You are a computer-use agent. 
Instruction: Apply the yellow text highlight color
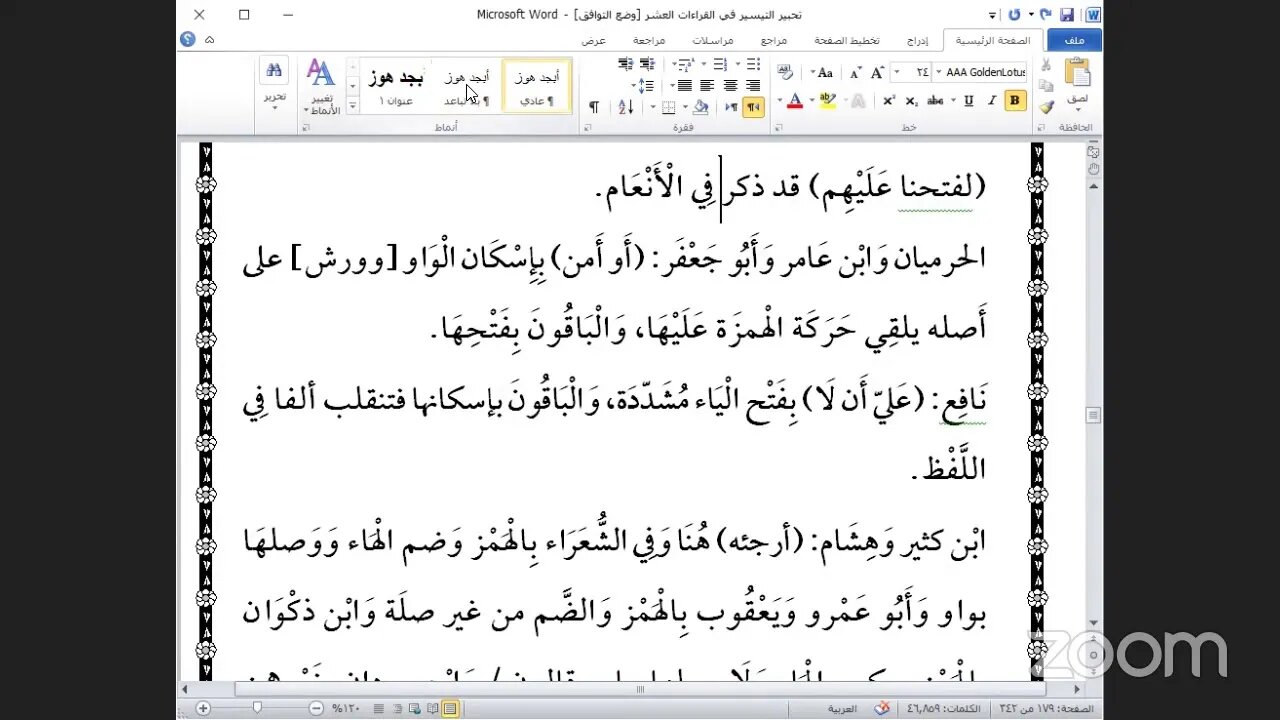click(x=828, y=100)
